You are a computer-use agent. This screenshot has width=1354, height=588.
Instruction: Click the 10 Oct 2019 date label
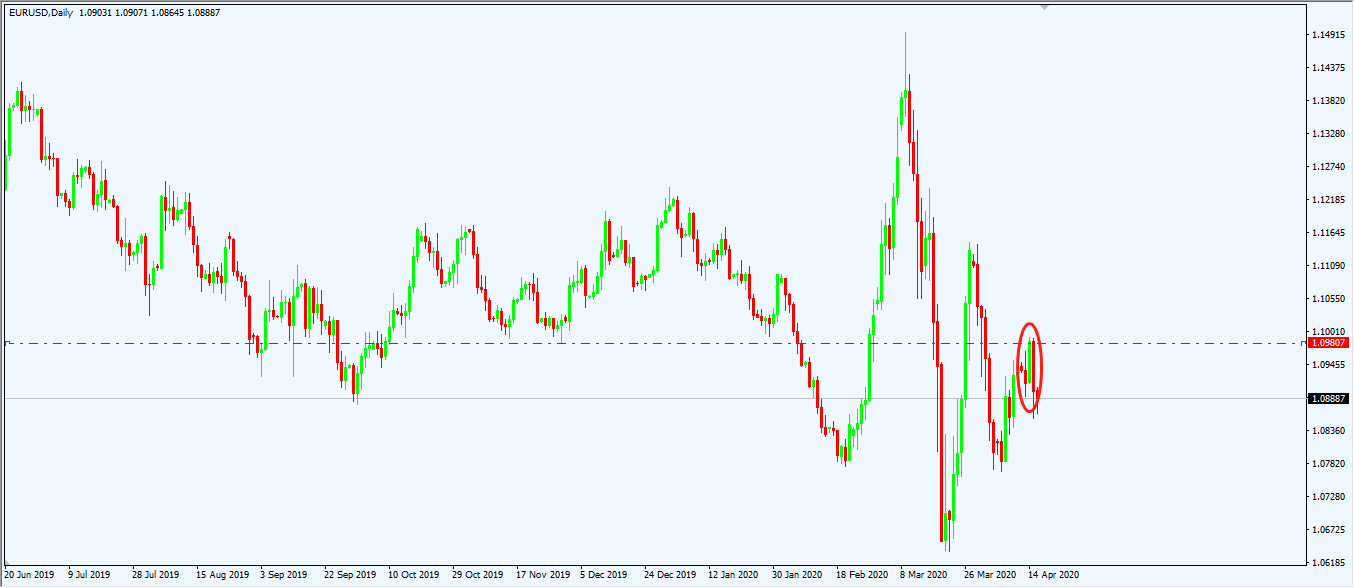pyautogui.click(x=414, y=576)
